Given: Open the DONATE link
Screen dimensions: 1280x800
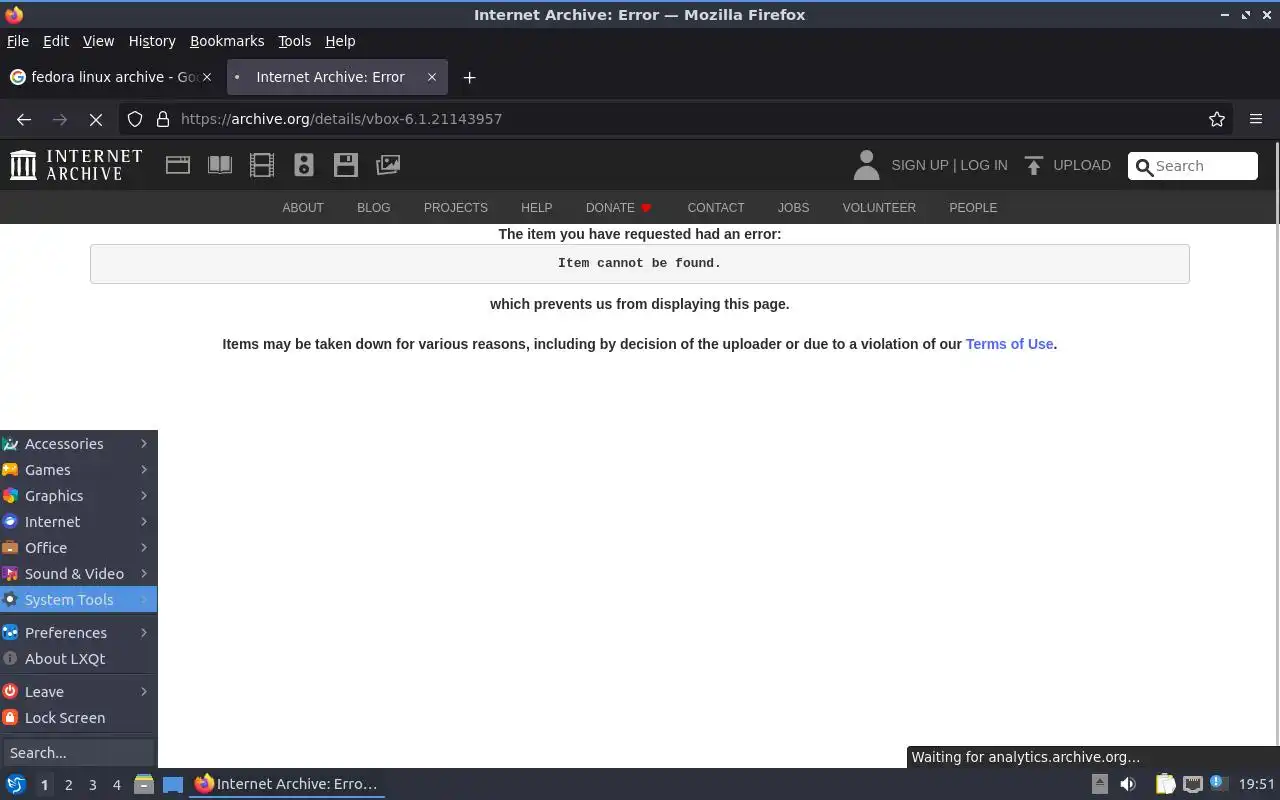Looking at the screenshot, I should pyautogui.click(x=618, y=208).
